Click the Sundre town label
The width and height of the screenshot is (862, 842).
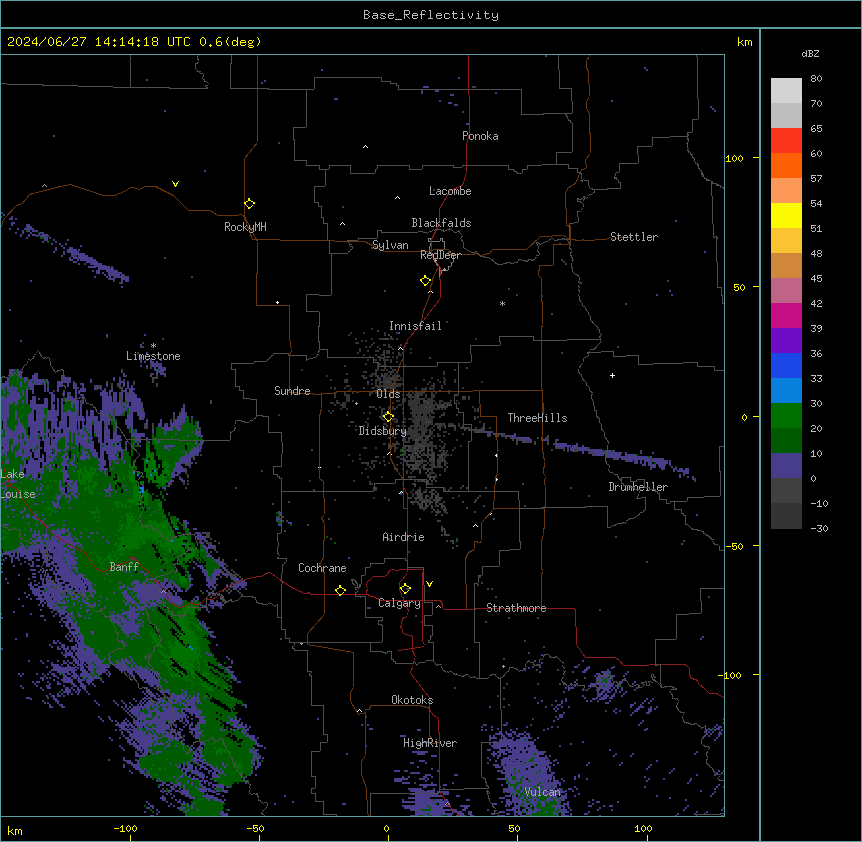292,391
